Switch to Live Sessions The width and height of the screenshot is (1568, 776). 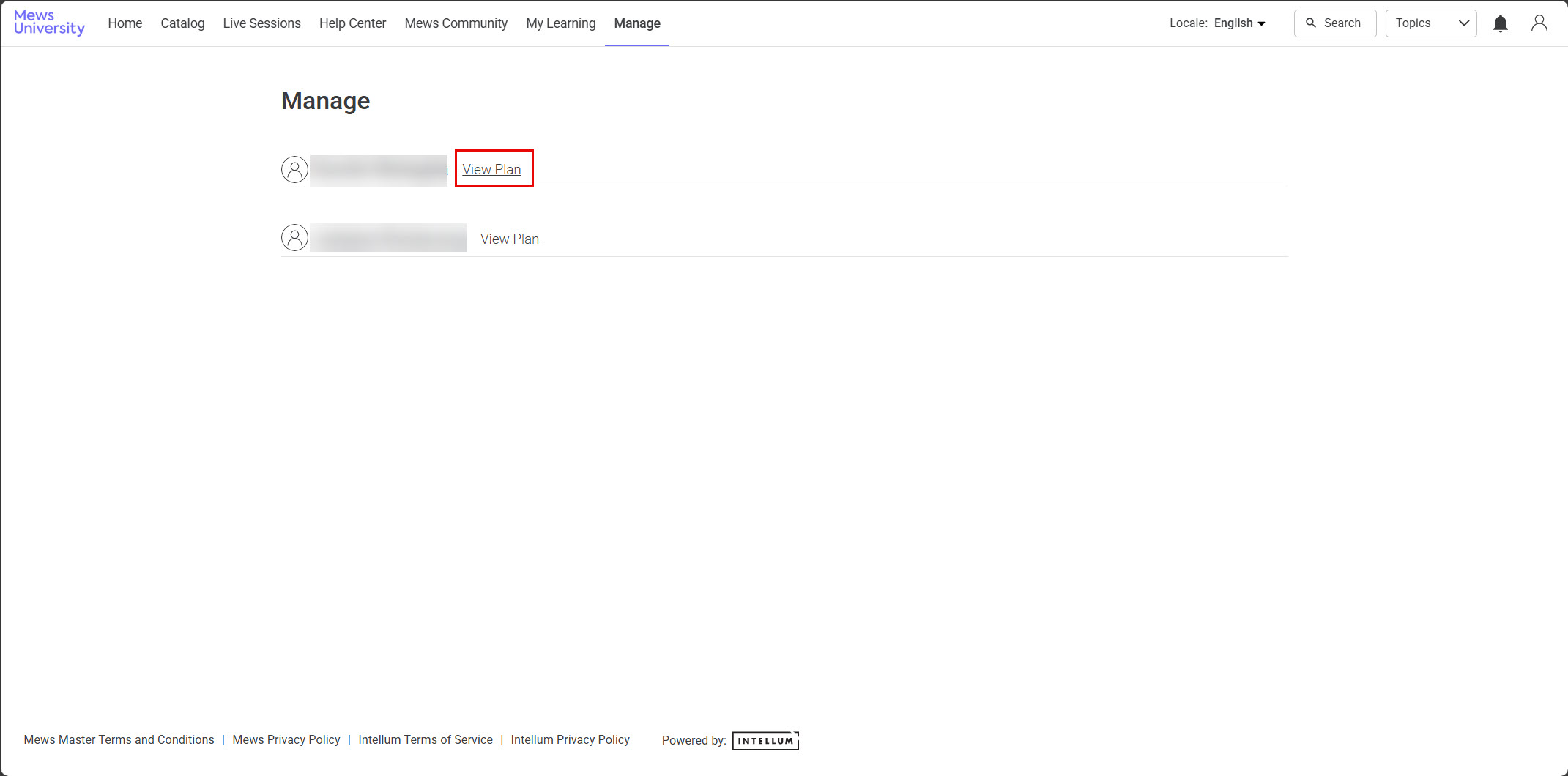[x=261, y=23]
